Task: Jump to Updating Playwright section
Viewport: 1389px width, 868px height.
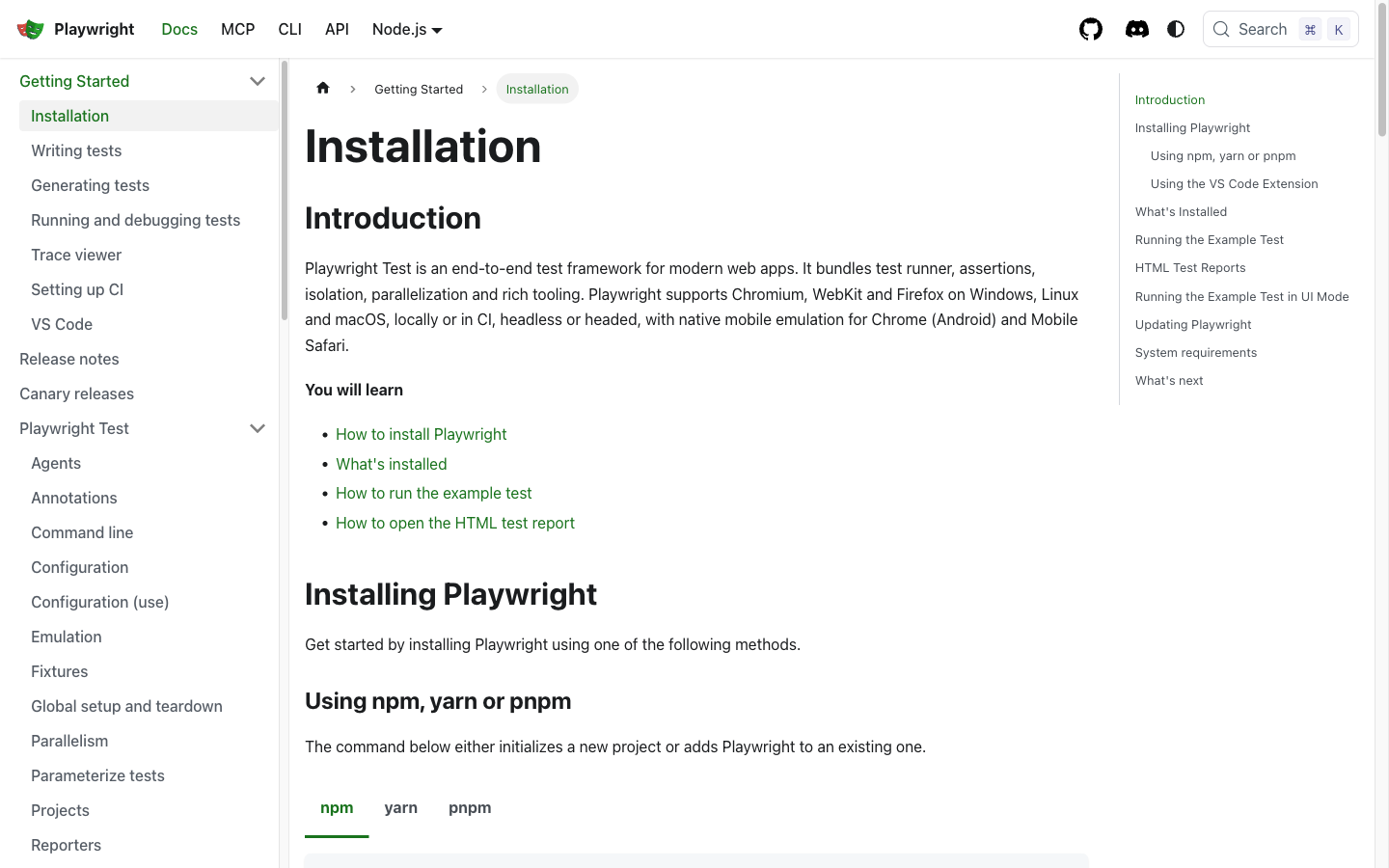Action: click(x=1193, y=324)
